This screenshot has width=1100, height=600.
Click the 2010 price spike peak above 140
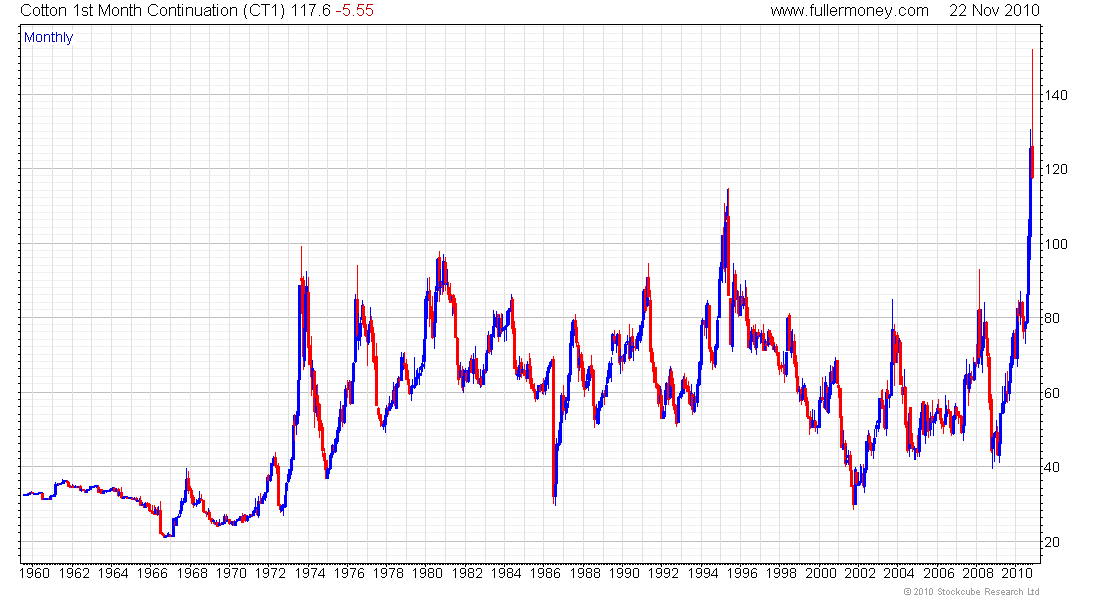[x=1032, y=51]
